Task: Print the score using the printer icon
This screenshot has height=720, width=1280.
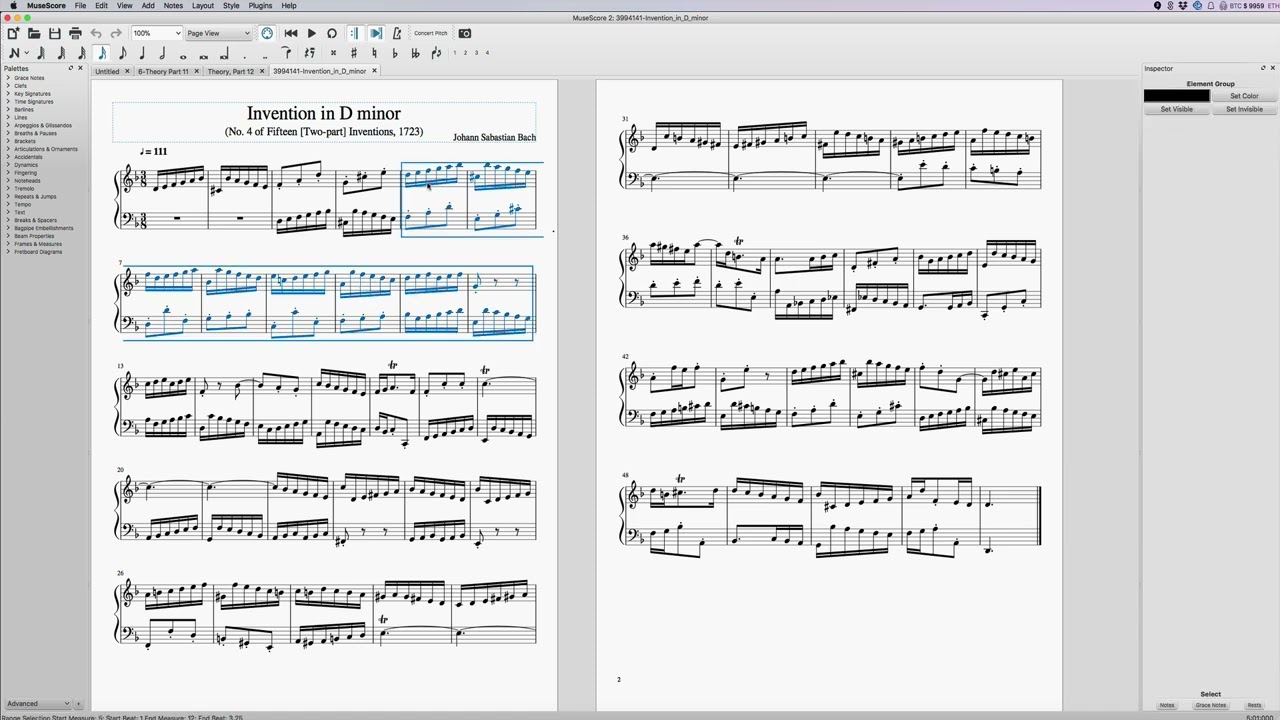Action: 75,33
